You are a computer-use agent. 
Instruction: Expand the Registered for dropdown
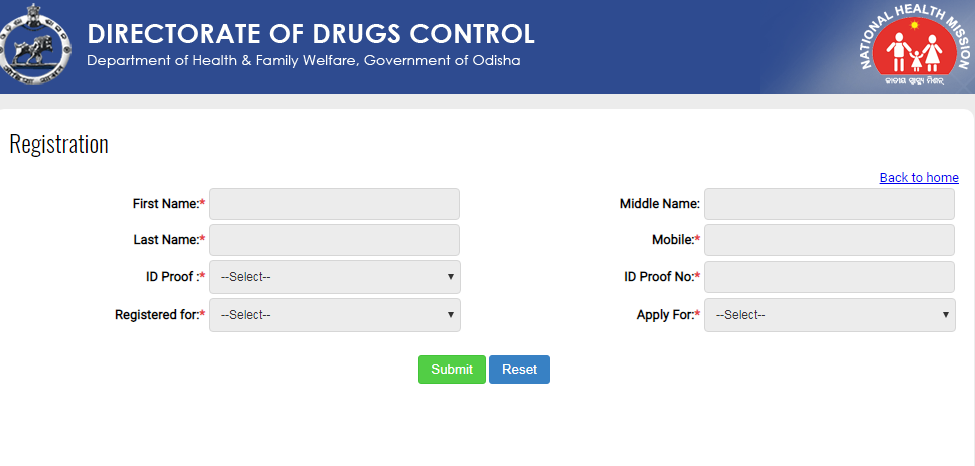point(334,315)
